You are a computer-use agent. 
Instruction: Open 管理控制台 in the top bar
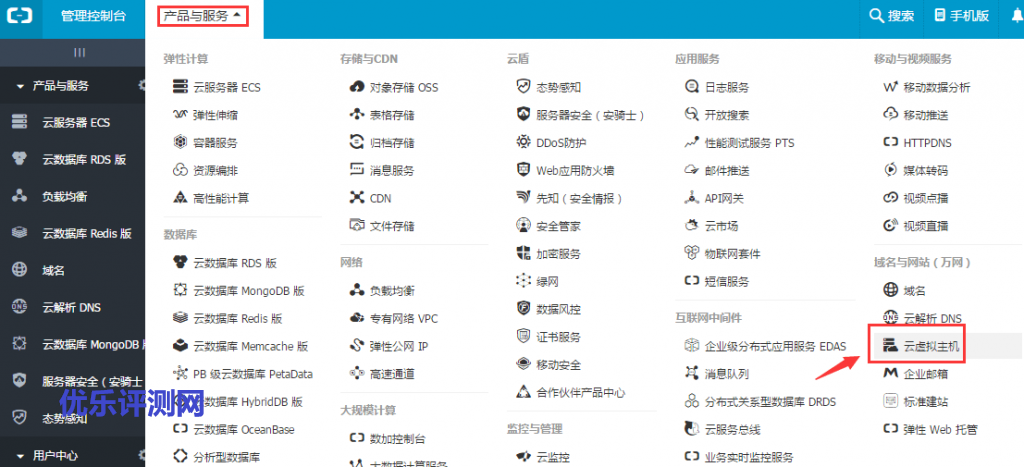[x=93, y=16]
